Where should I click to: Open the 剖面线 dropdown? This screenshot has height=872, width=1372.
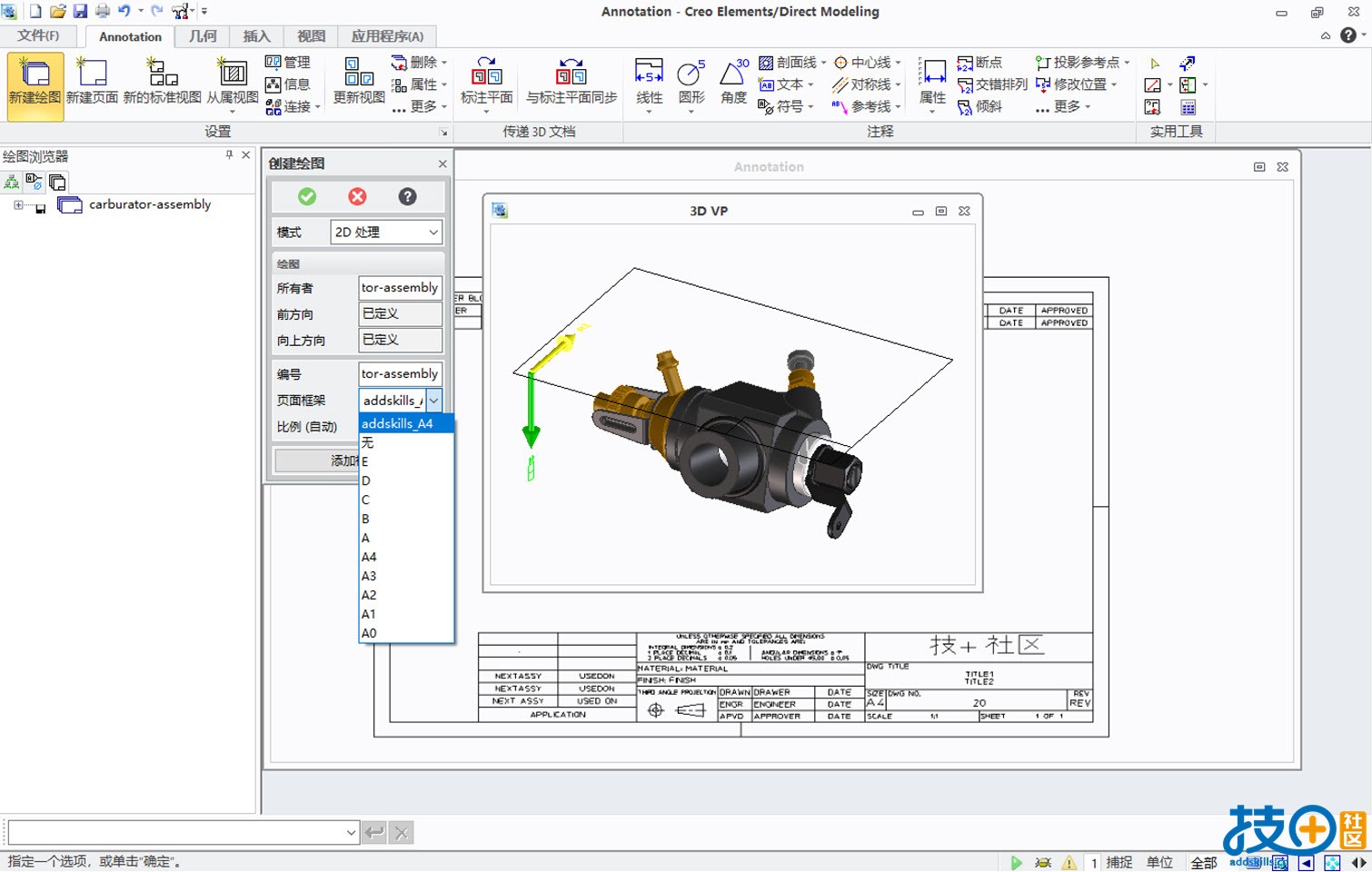823,63
